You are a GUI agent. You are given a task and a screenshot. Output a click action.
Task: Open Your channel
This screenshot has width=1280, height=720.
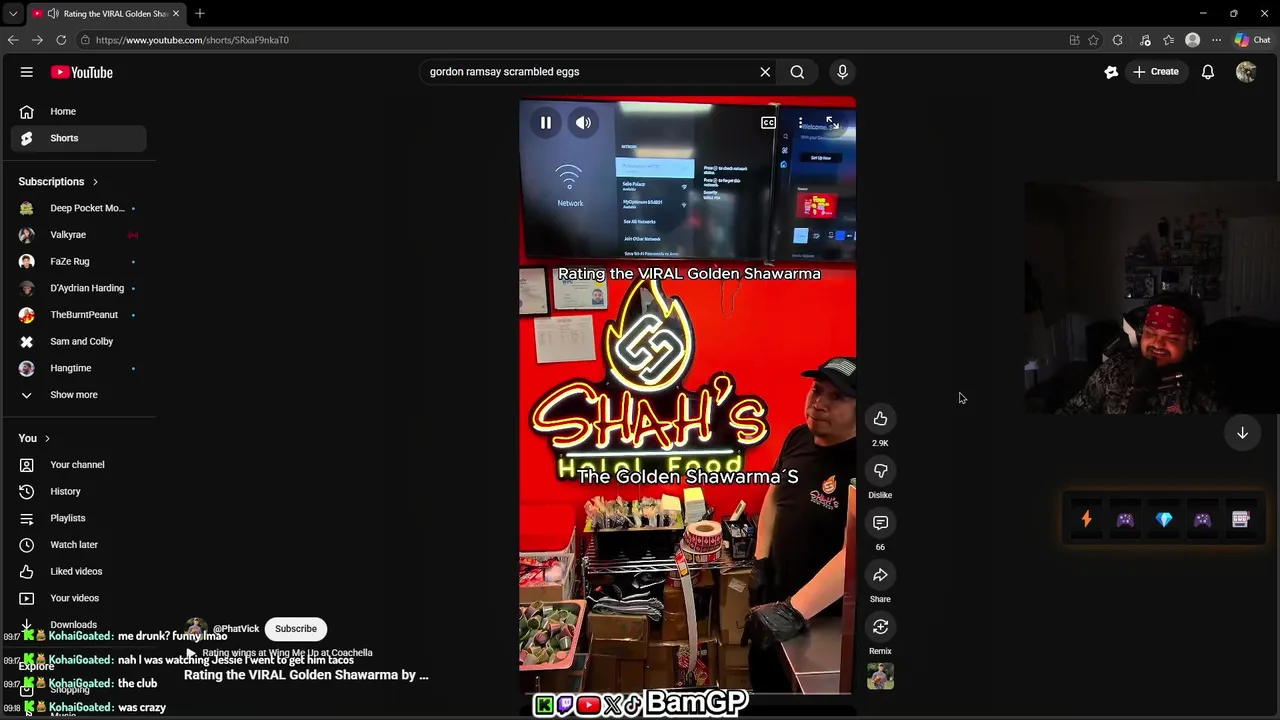pyautogui.click(x=79, y=465)
